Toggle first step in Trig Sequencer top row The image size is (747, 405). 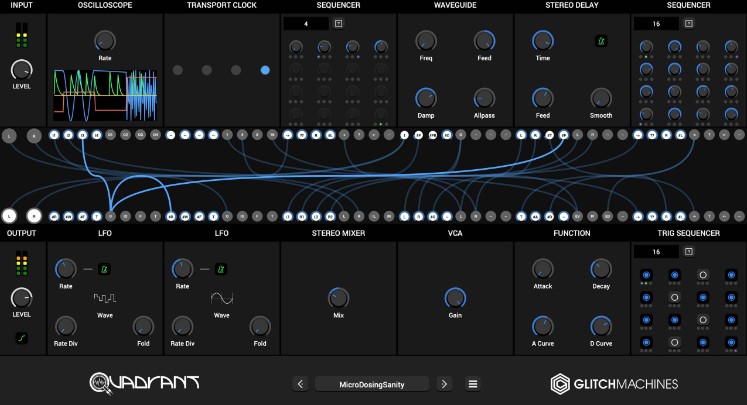click(646, 275)
